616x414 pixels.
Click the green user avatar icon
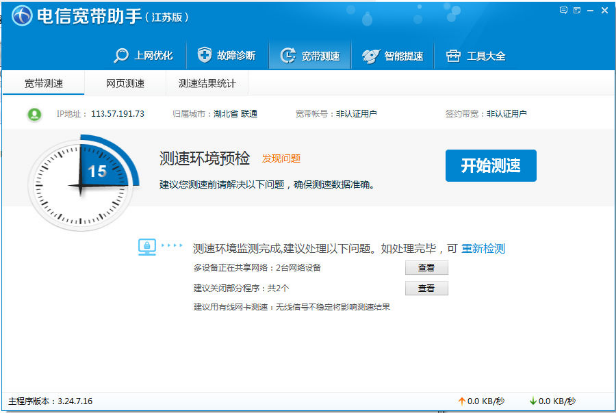tap(35, 114)
